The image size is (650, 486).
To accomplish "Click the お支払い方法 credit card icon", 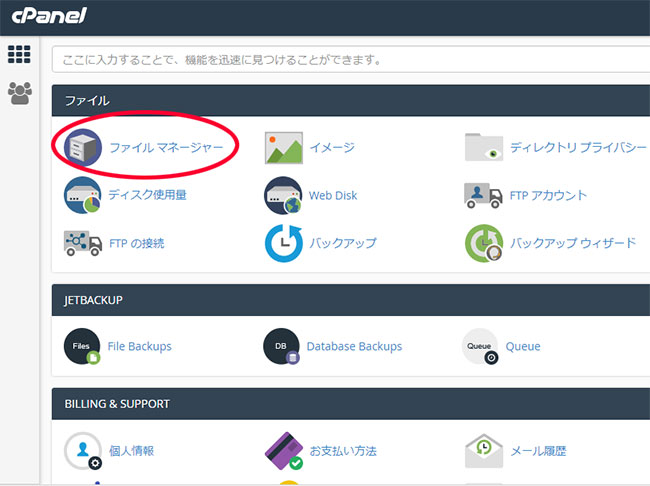I will click(x=284, y=451).
